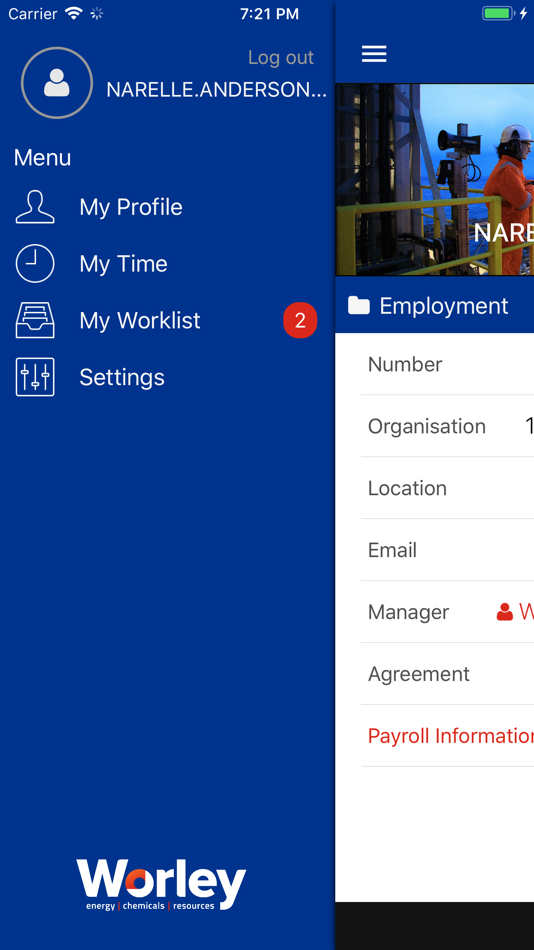Tap the offshore worker banner photo
This screenshot has width=534, height=950.
coord(435,180)
